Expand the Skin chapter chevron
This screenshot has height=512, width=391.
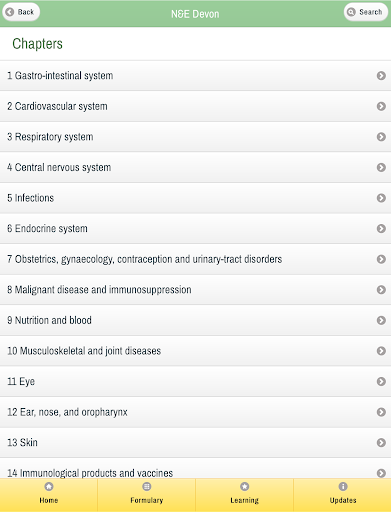click(x=381, y=442)
